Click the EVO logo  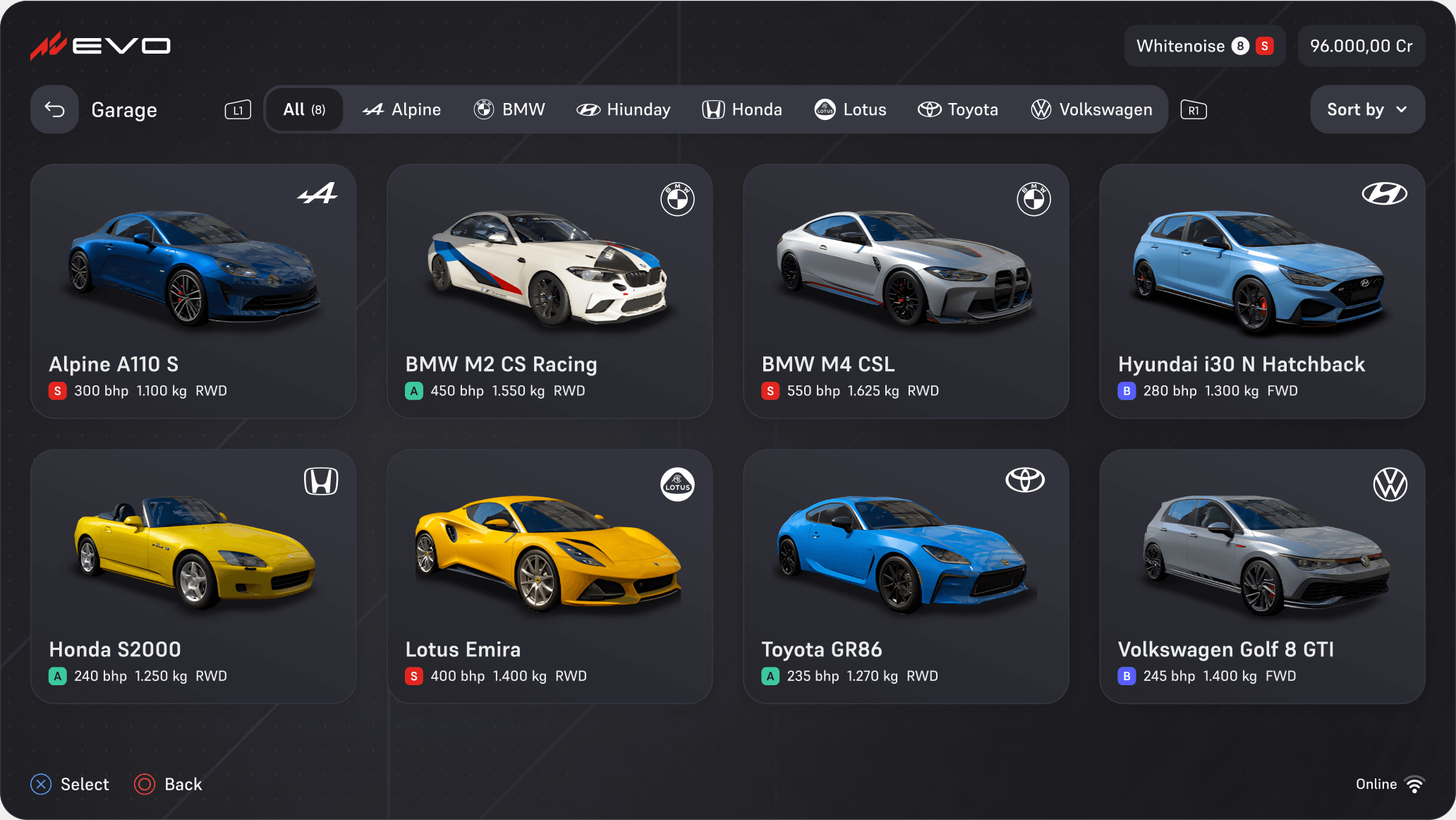tap(100, 46)
